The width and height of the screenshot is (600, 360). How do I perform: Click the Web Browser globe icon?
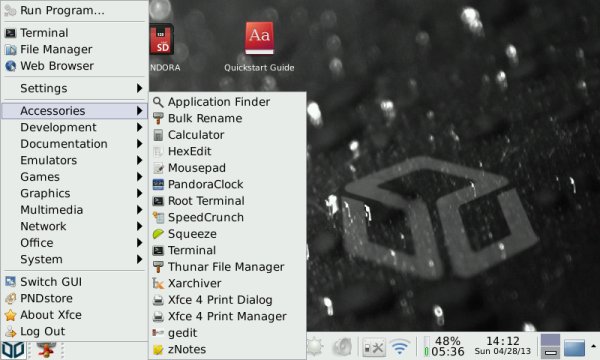(x=10, y=66)
